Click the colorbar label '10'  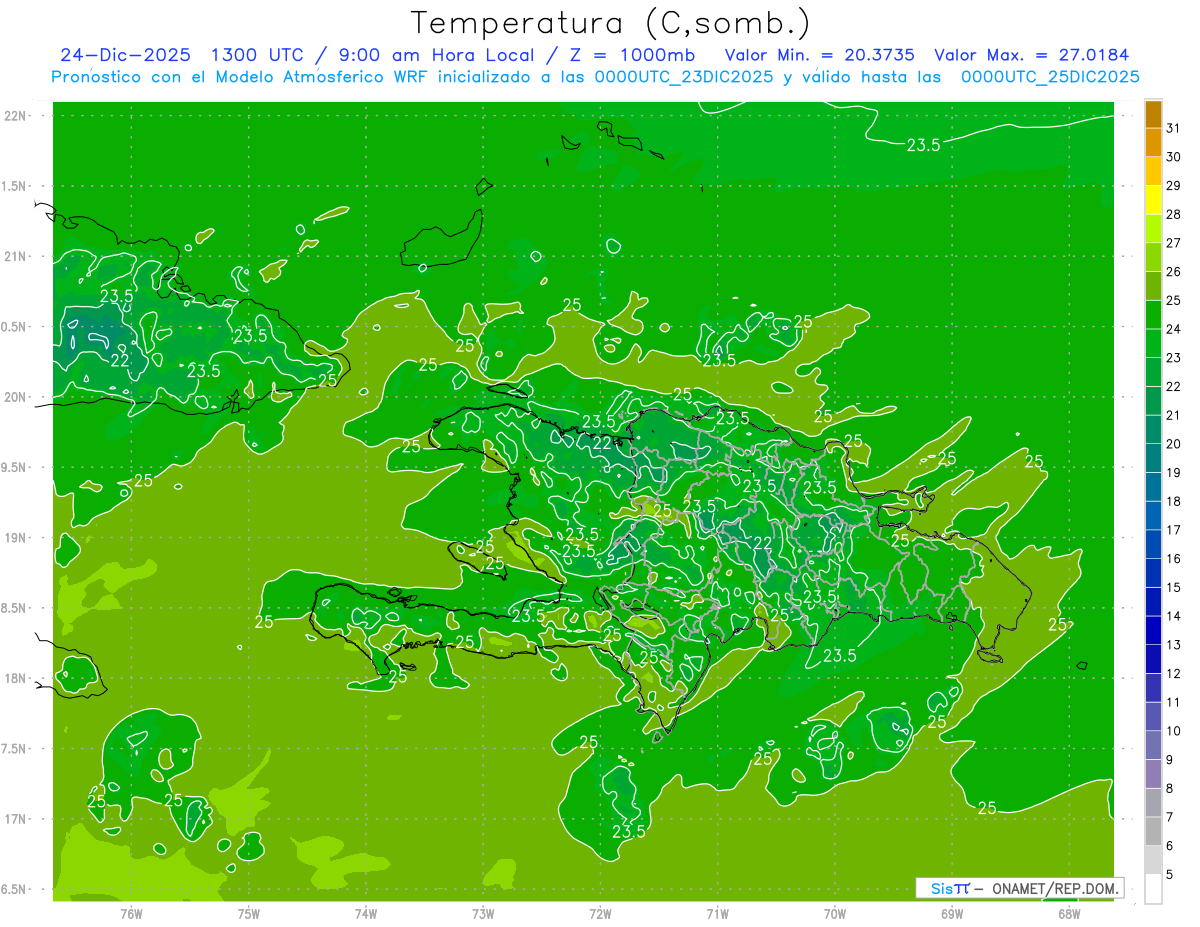(x=1174, y=731)
